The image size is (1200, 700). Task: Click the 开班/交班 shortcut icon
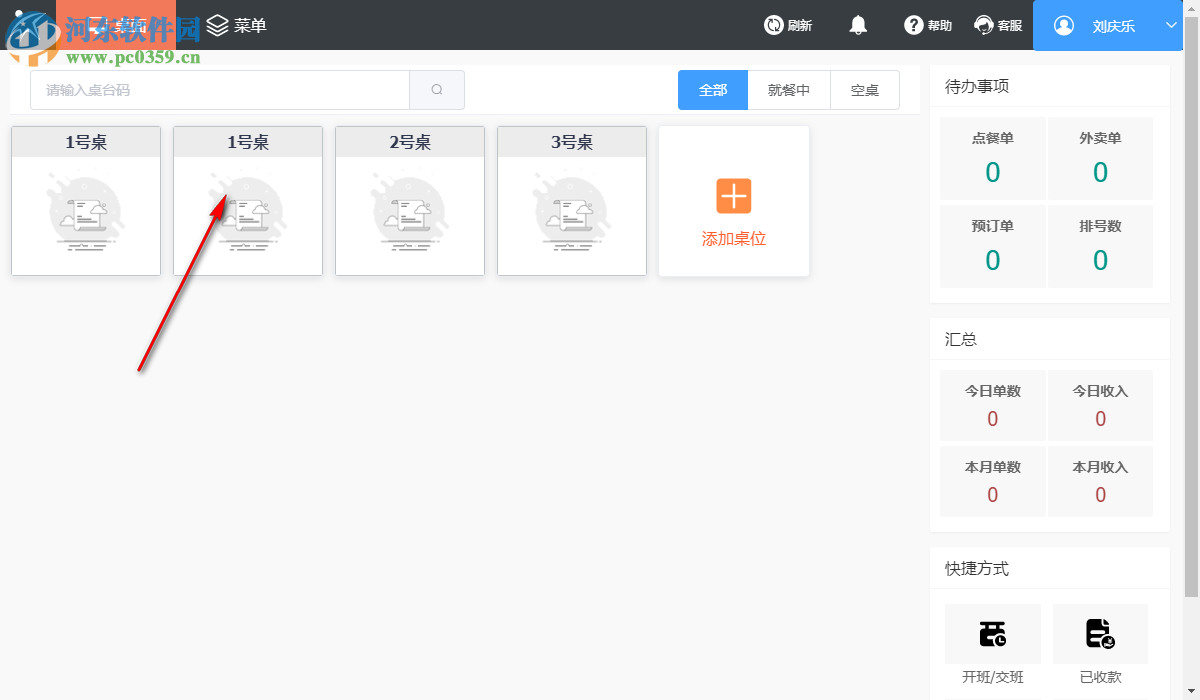point(993,633)
